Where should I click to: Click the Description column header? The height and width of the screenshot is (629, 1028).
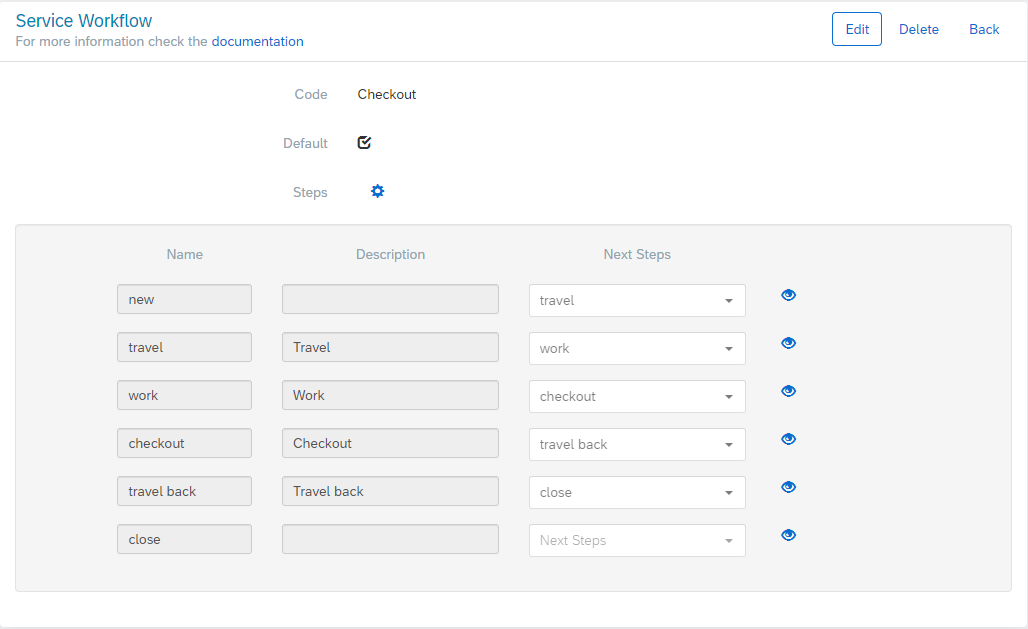[390, 254]
